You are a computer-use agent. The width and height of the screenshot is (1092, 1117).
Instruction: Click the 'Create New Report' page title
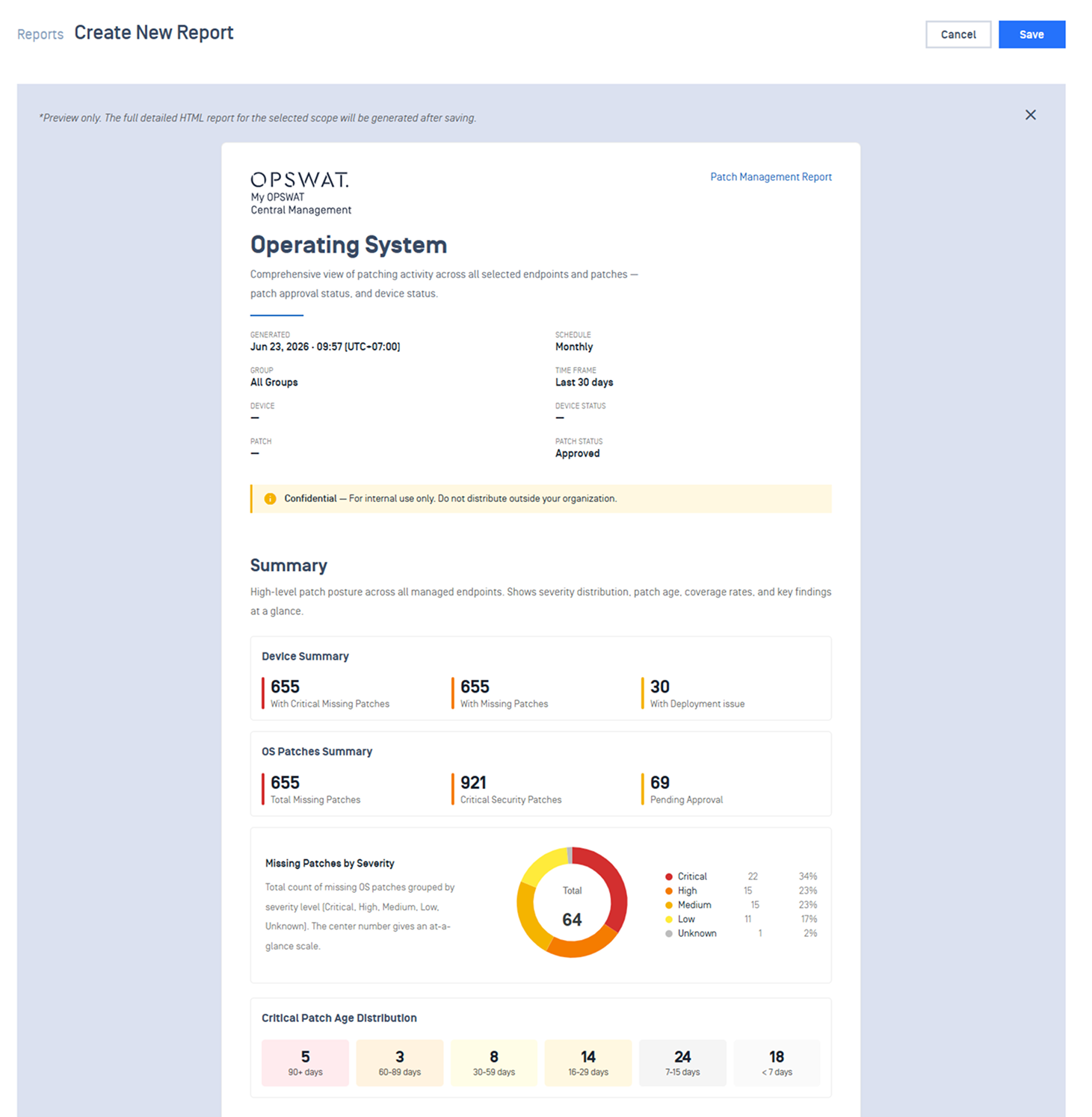click(154, 33)
